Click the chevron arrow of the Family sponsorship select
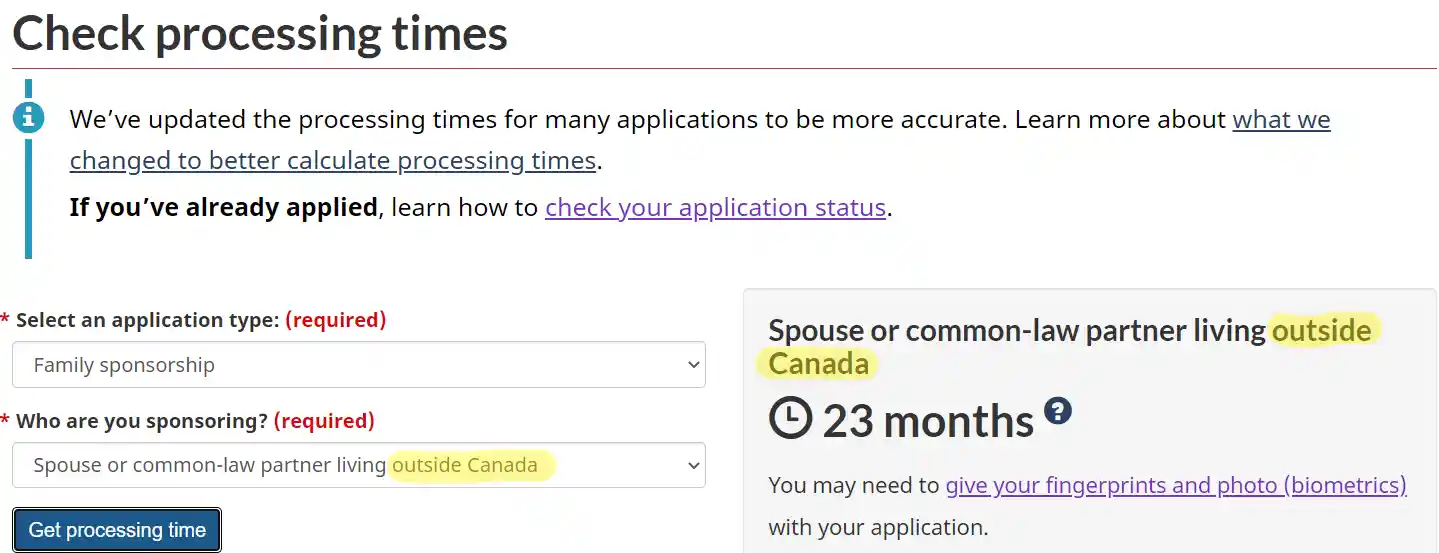 [694, 365]
